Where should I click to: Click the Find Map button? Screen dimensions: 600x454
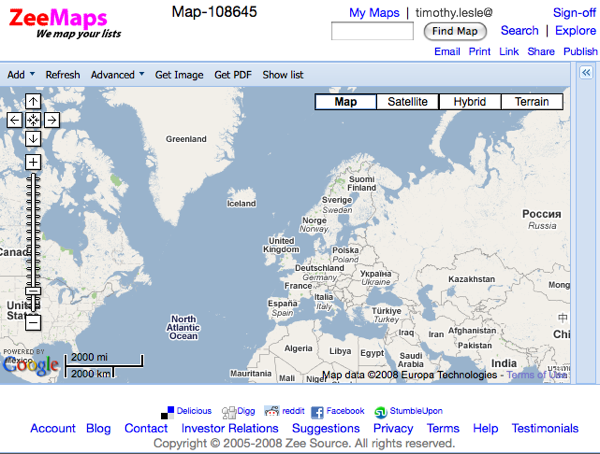[455, 31]
